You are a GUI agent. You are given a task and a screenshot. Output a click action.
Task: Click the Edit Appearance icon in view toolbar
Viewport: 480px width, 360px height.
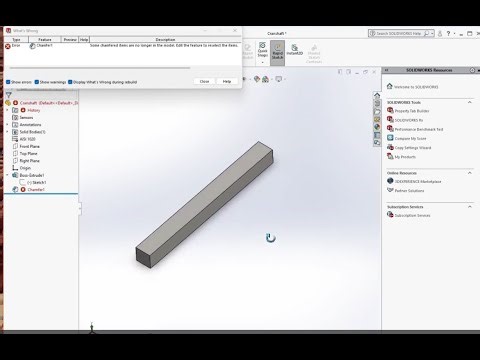coord(256,79)
